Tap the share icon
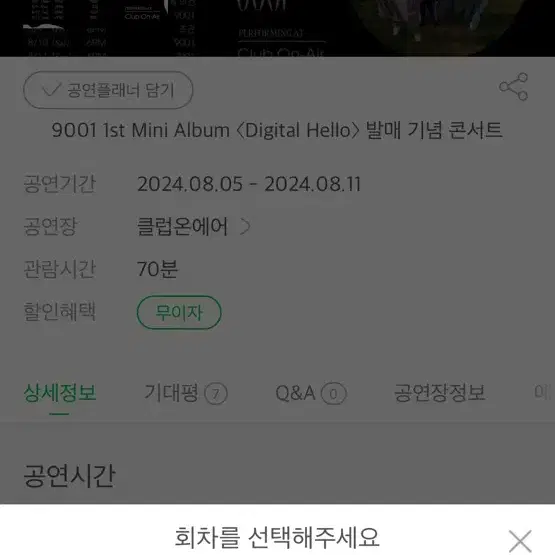The height and width of the screenshot is (555, 555). tap(514, 87)
